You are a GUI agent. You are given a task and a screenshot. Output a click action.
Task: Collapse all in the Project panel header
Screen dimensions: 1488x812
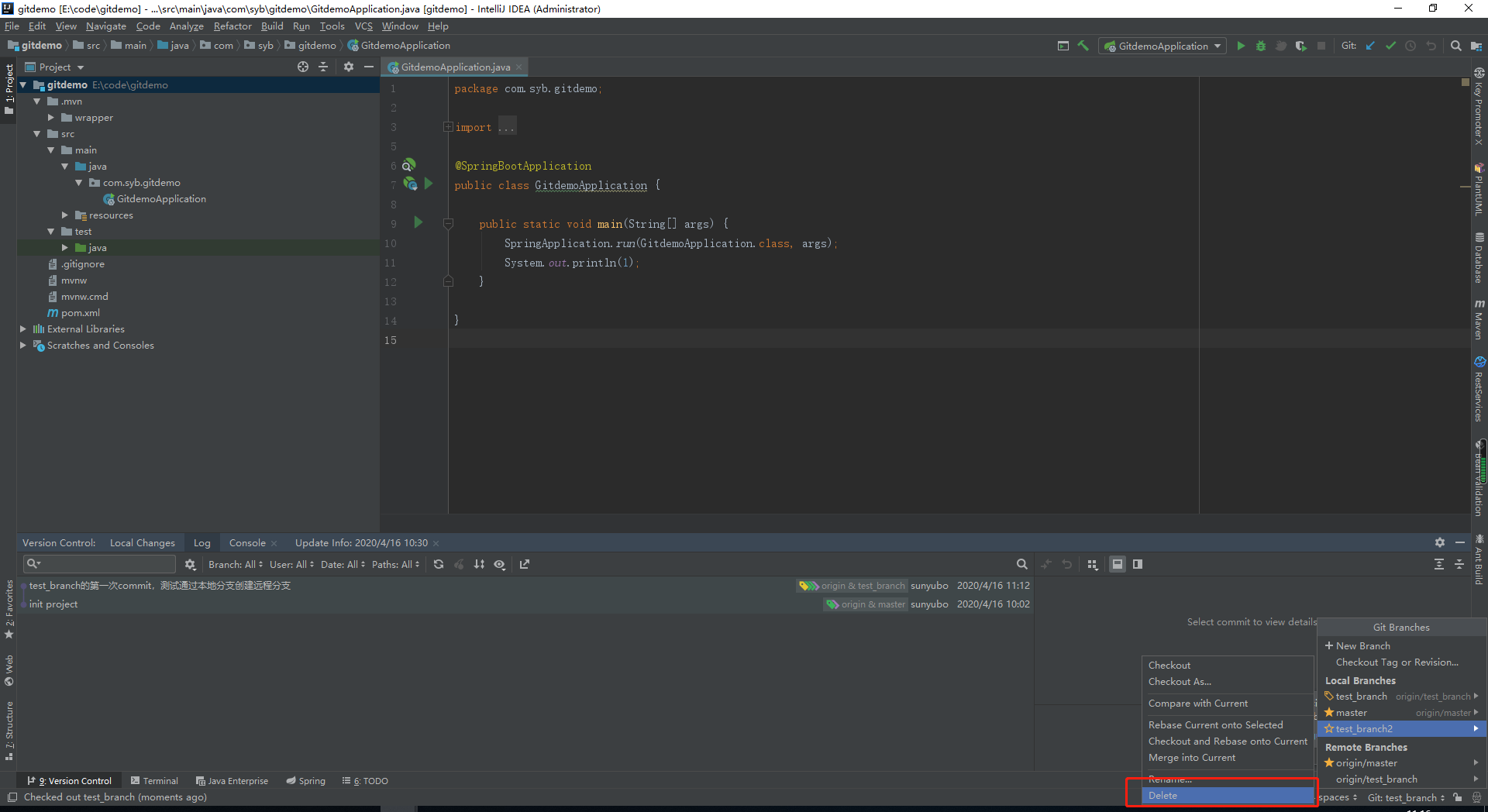(323, 67)
